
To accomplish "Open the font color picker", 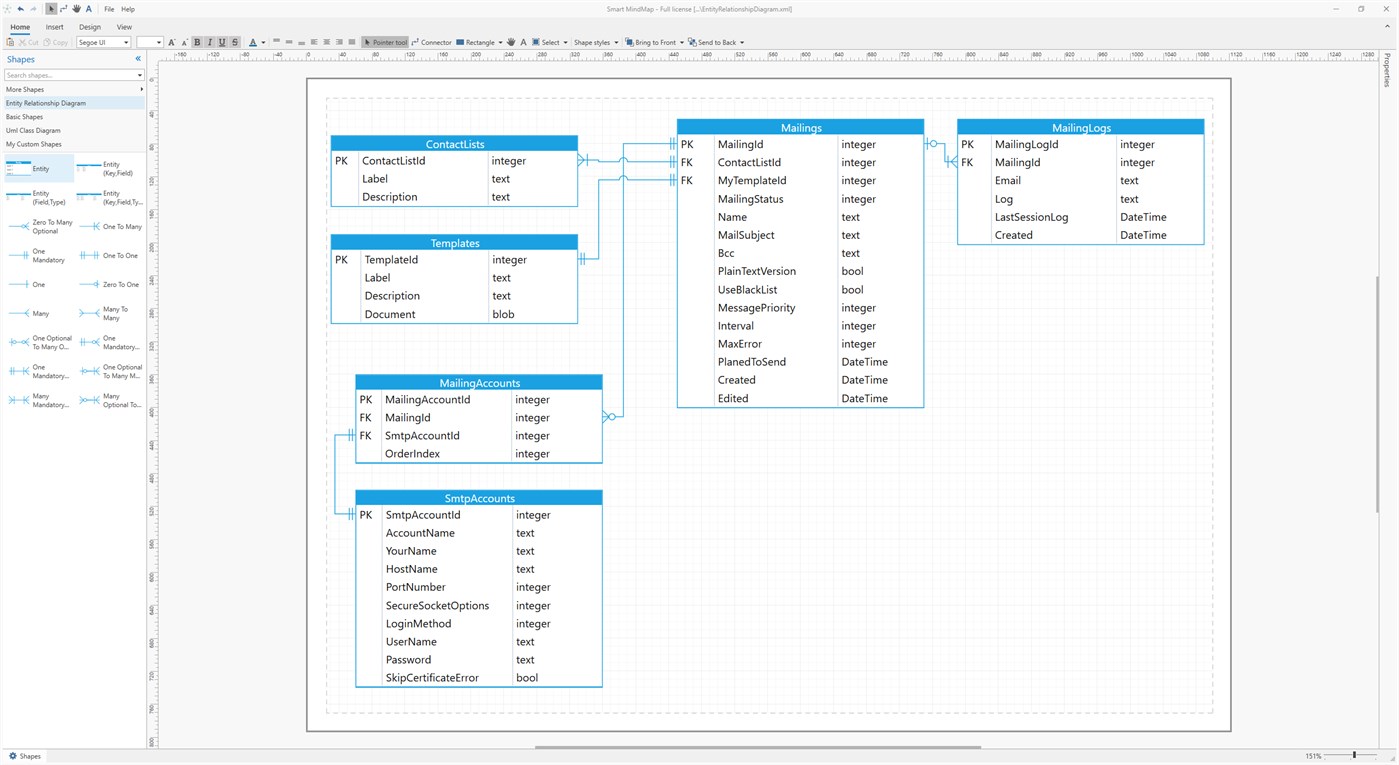I will tap(254, 42).
